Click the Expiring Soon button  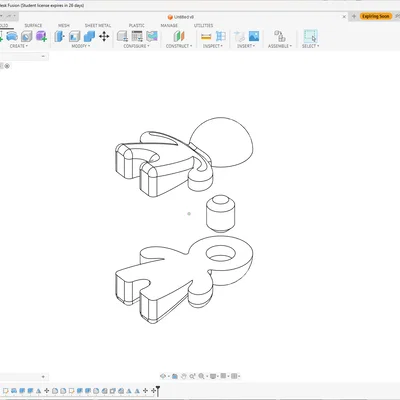tap(376, 16)
